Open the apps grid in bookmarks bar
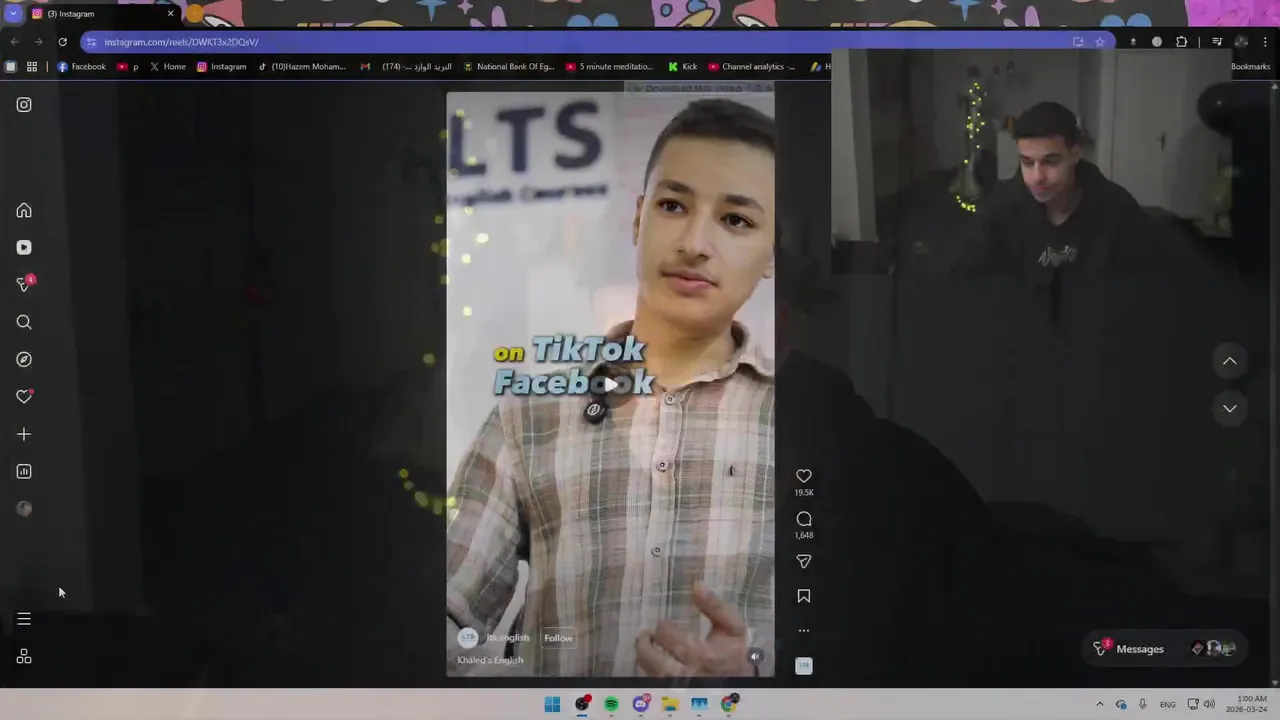The width and height of the screenshot is (1280, 720). point(32,67)
